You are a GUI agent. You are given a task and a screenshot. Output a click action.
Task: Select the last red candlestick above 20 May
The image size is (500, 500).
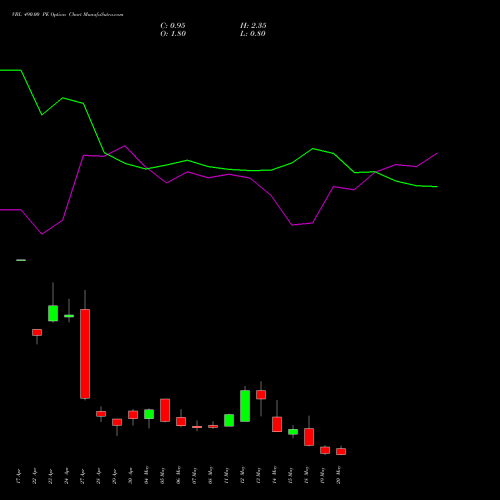[x=341, y=451]
